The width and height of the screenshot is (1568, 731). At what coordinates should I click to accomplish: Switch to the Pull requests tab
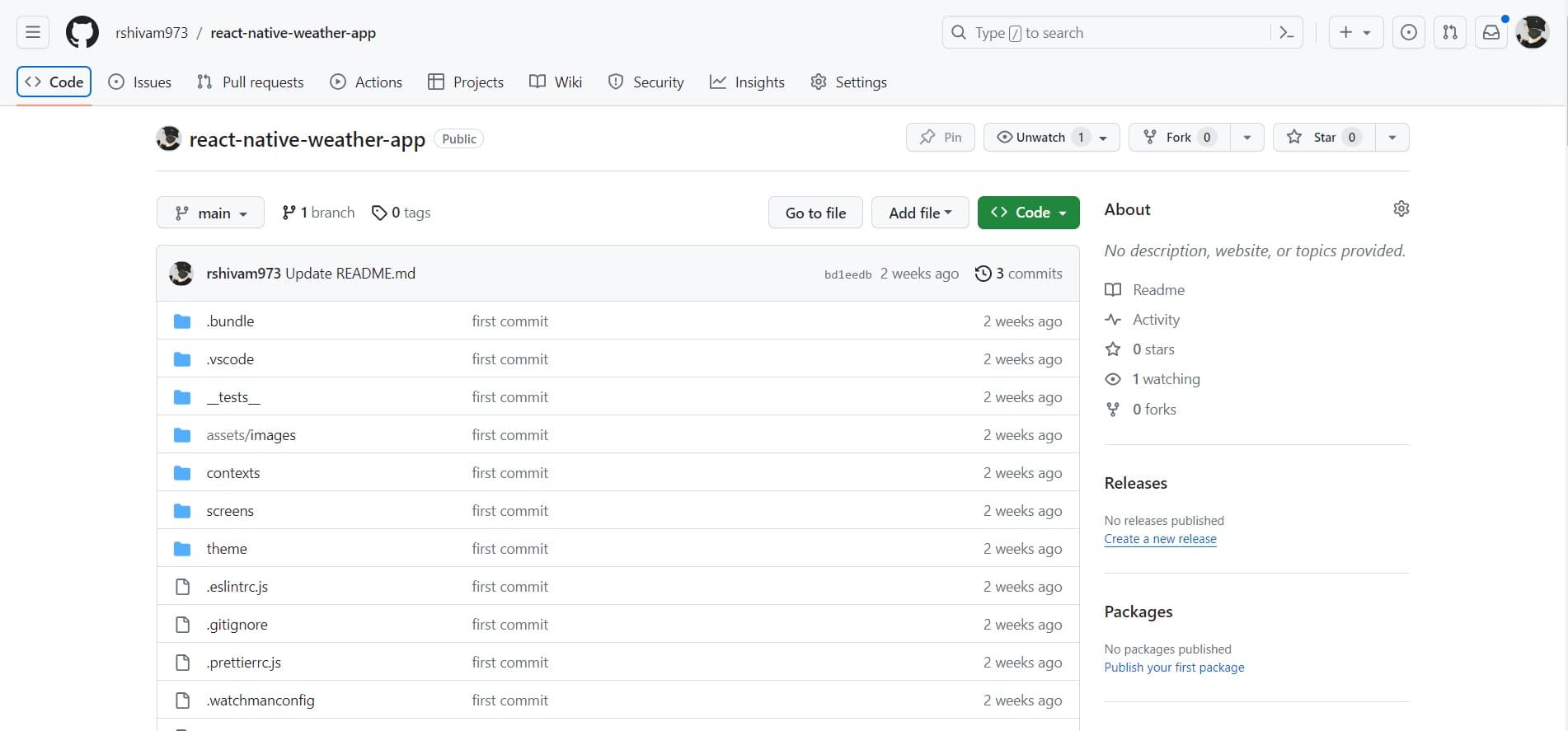250,82
